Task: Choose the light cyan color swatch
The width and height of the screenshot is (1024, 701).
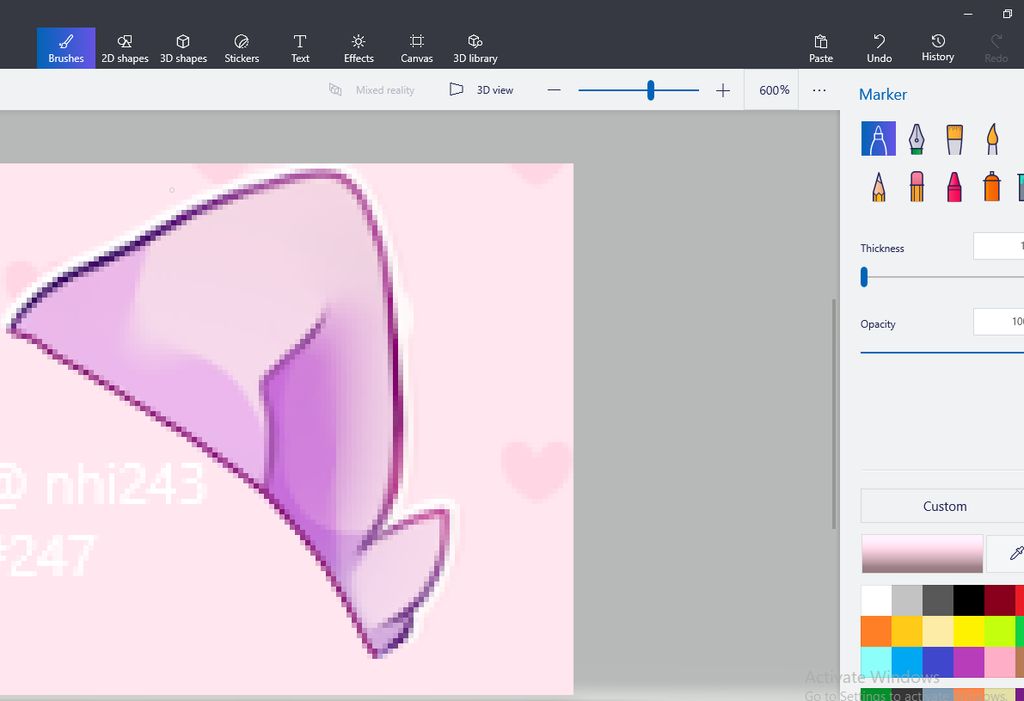Action: click(876, 662)
